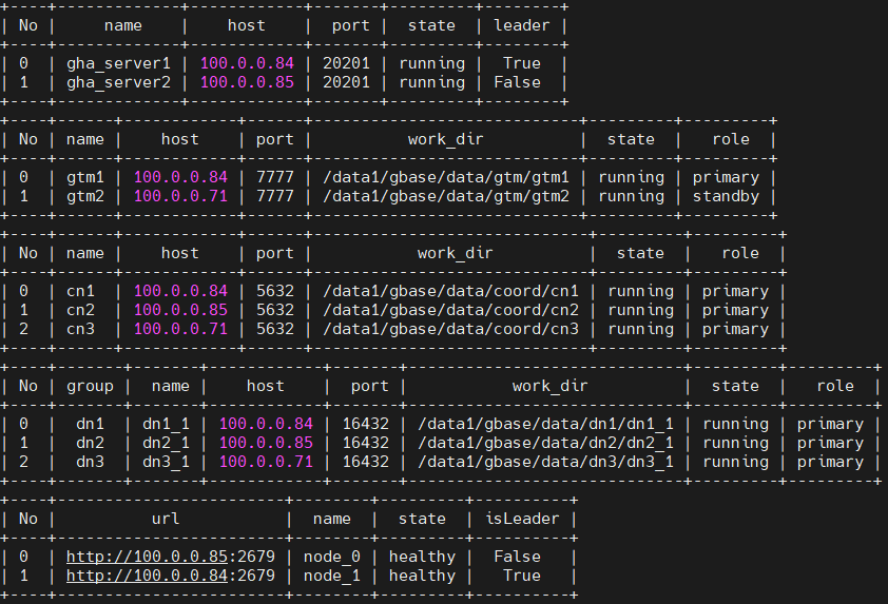Click the isLeader True value for node_1
Screen dimensions: 889x605
click(x=516, y=576)
